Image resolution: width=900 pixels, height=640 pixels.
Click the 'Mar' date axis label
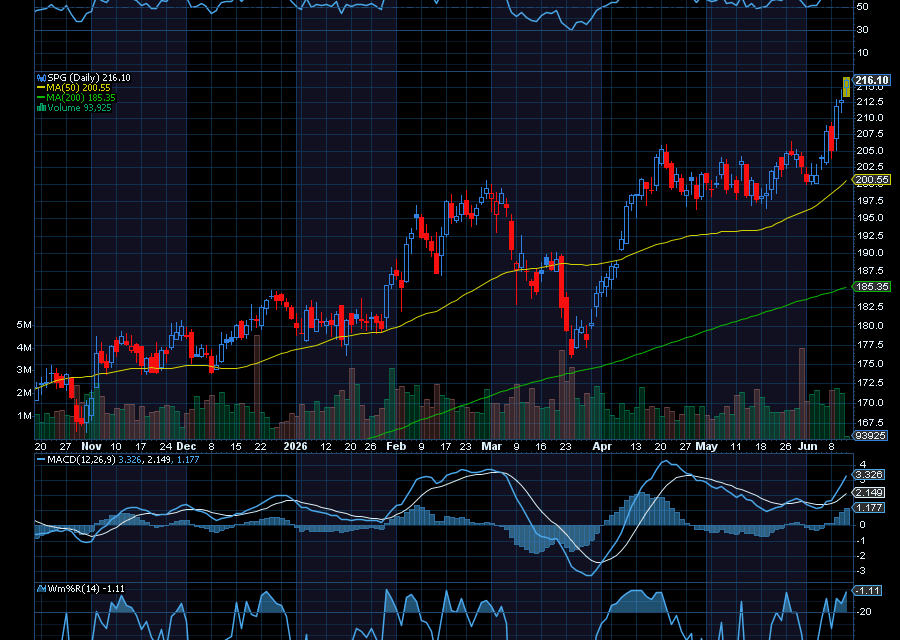(x=491, y=446)
